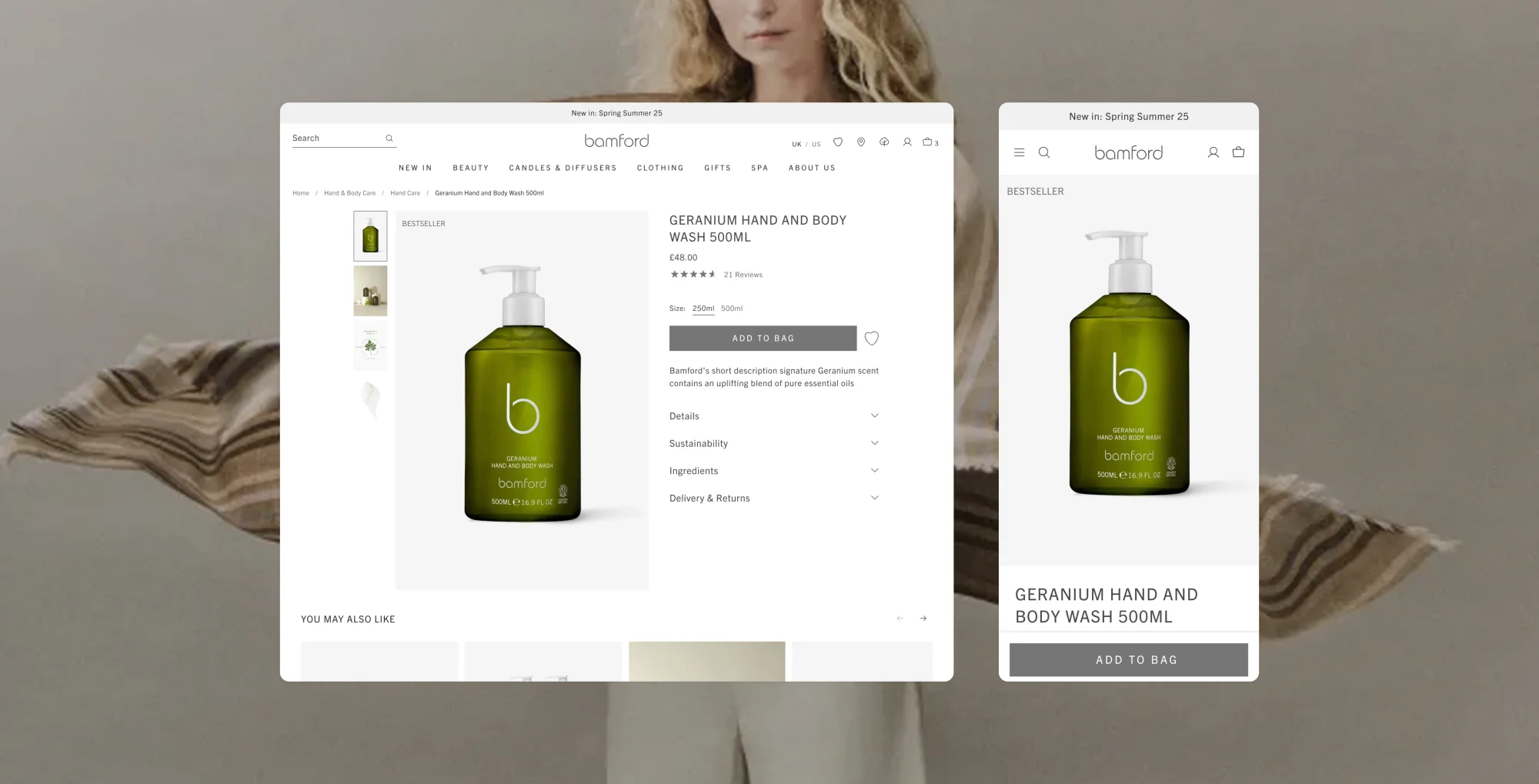This screenshot has width=1539, height=784.
Task: Open the hamburger menu on mobile view
Action: (x=1020, y=152)
